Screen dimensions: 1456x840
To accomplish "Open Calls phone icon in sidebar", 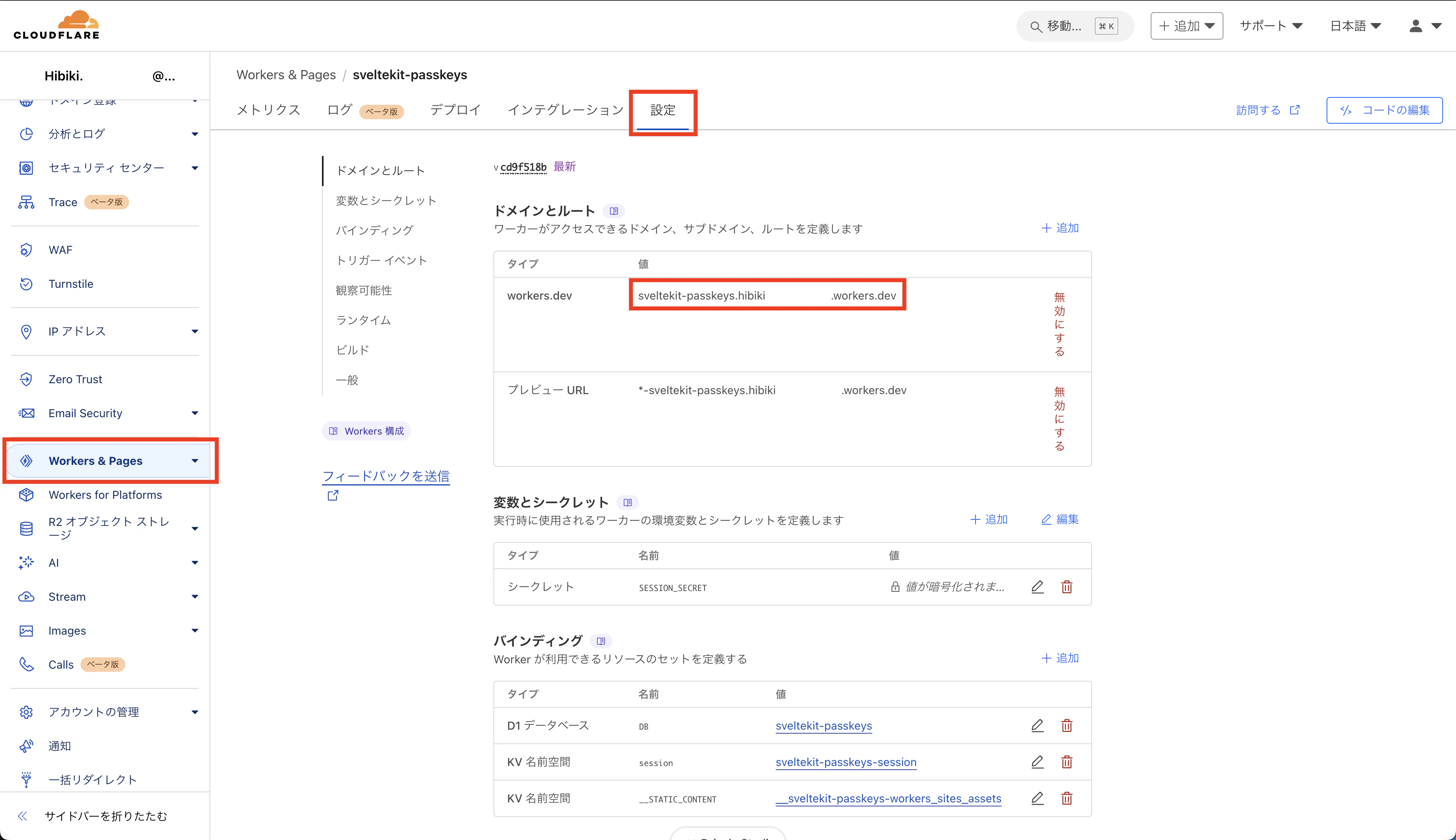I will tap(26, 665).
